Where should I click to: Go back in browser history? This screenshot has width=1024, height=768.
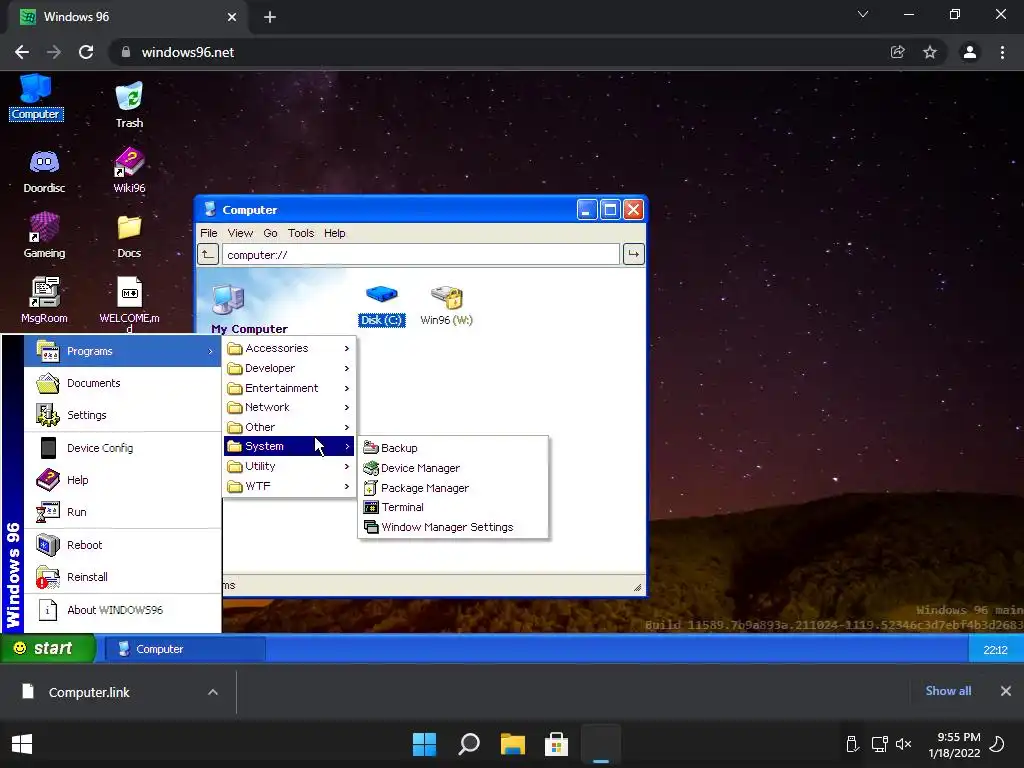click(x=22, y=52)
